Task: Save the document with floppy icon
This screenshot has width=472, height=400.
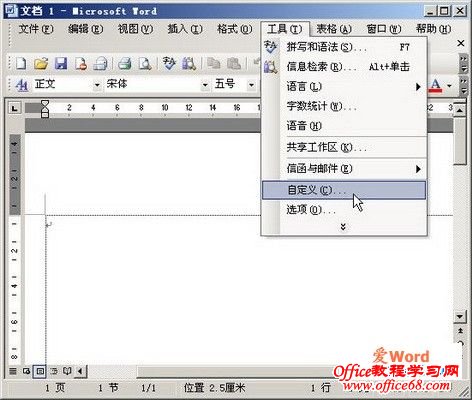Action: click(61, 63)
